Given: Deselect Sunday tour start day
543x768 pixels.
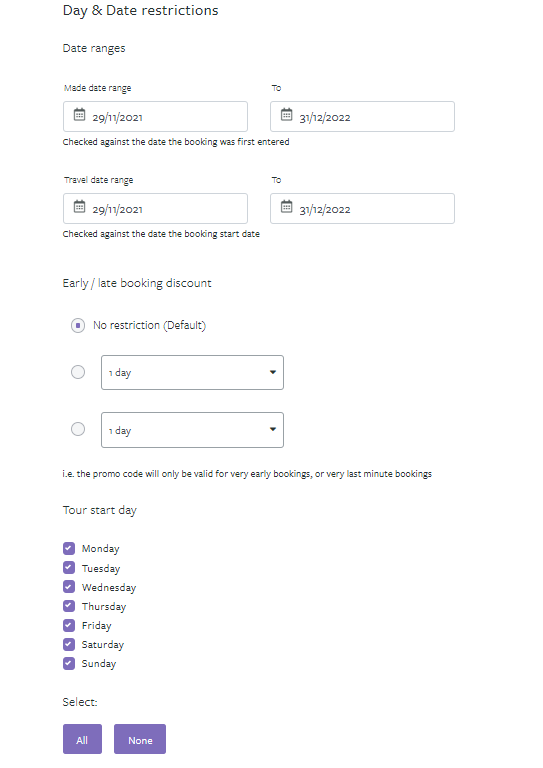Looking at the screenshot, I should (69, 664).
